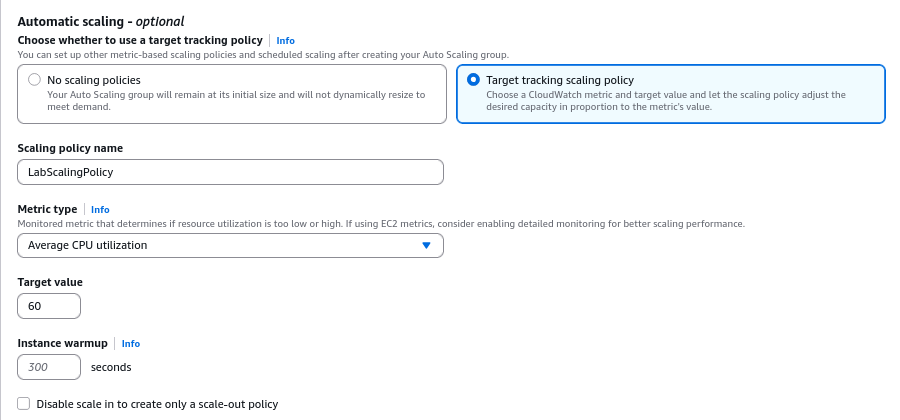Open the Info link next to Instance warmup
This screenshot has height=420, width=900.
point(131,343)
